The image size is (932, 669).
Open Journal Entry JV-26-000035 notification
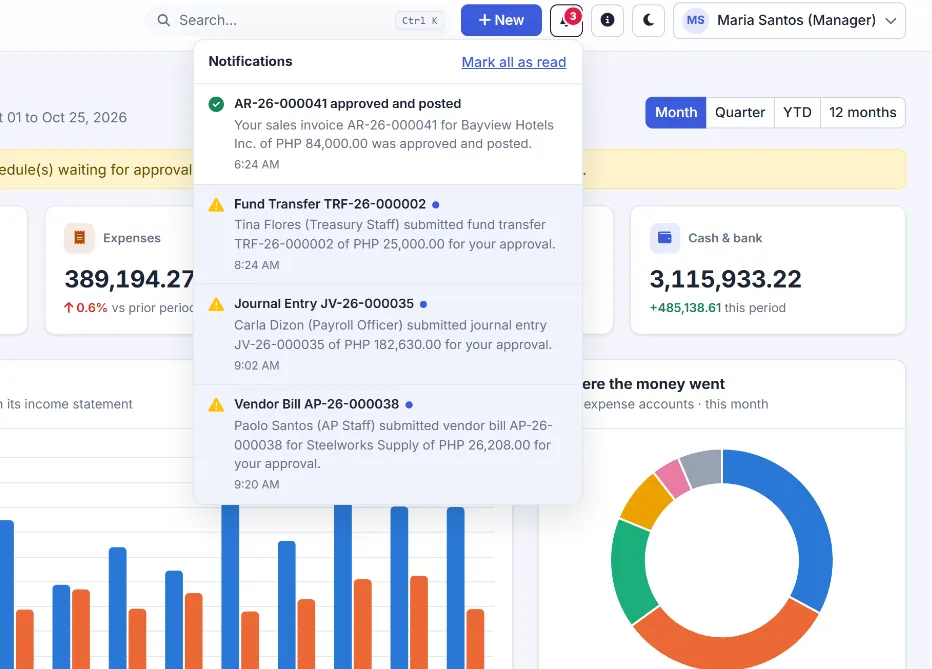tap(388, 334)
